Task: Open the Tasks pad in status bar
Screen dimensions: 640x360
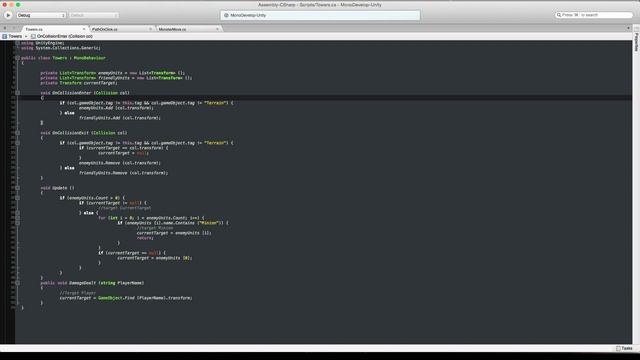Action: pos(624,348)
